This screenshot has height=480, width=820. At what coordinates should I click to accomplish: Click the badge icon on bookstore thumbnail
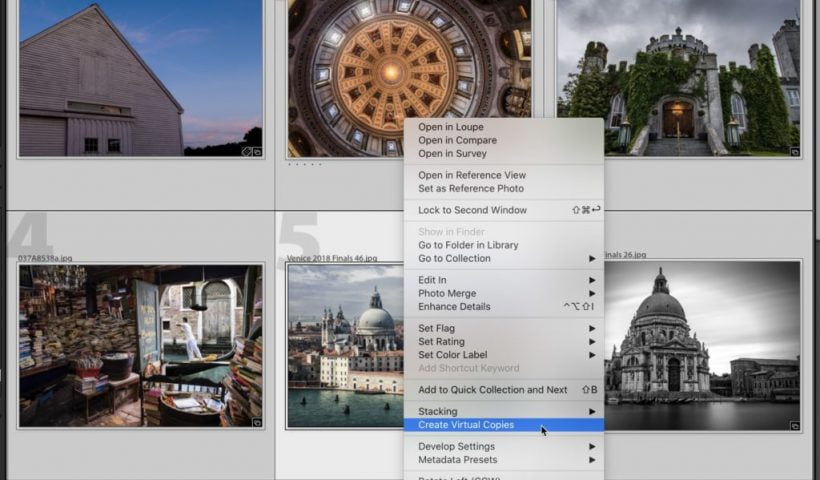[x=257, y=423]
